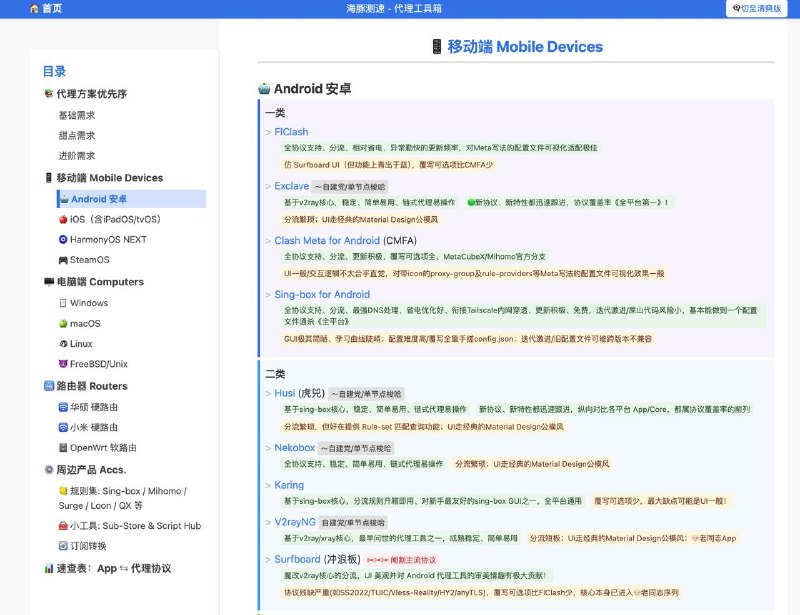Click the Android icon in sidebar
Image resolution: width=800 pixels, height=615 pixels.
click(x=64, y=199)
